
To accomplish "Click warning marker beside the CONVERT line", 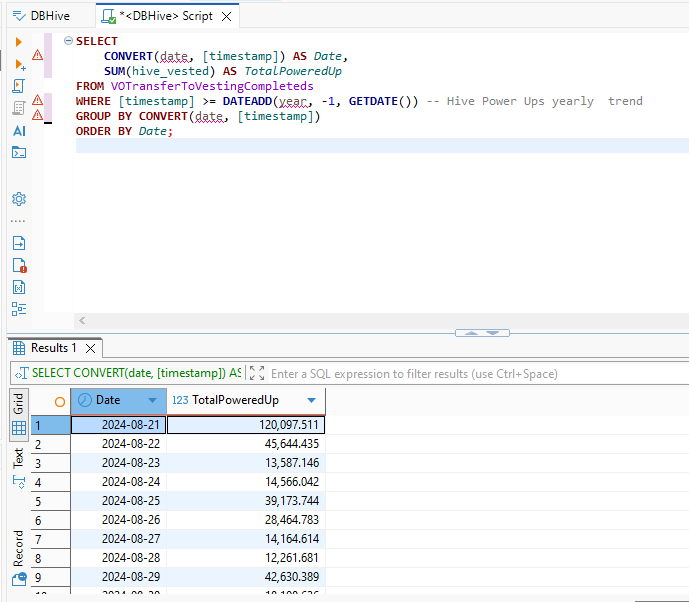I will (37, 55).
